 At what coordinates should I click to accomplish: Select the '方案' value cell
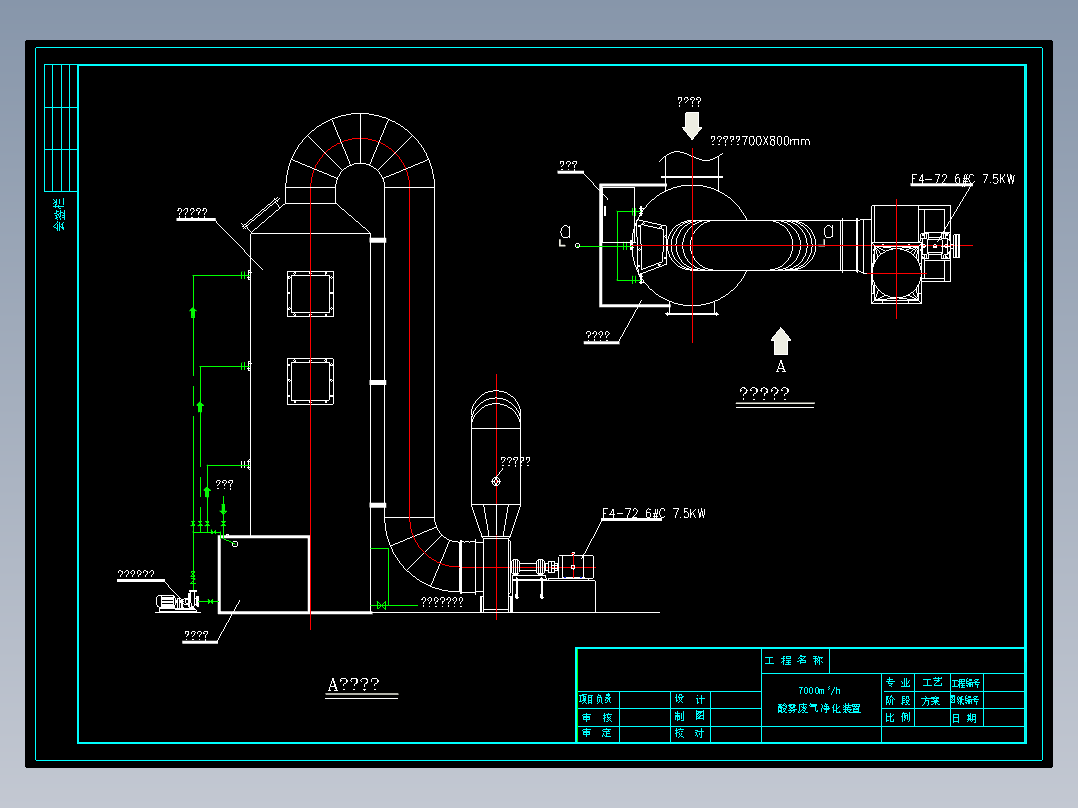[x=931, y=701]
